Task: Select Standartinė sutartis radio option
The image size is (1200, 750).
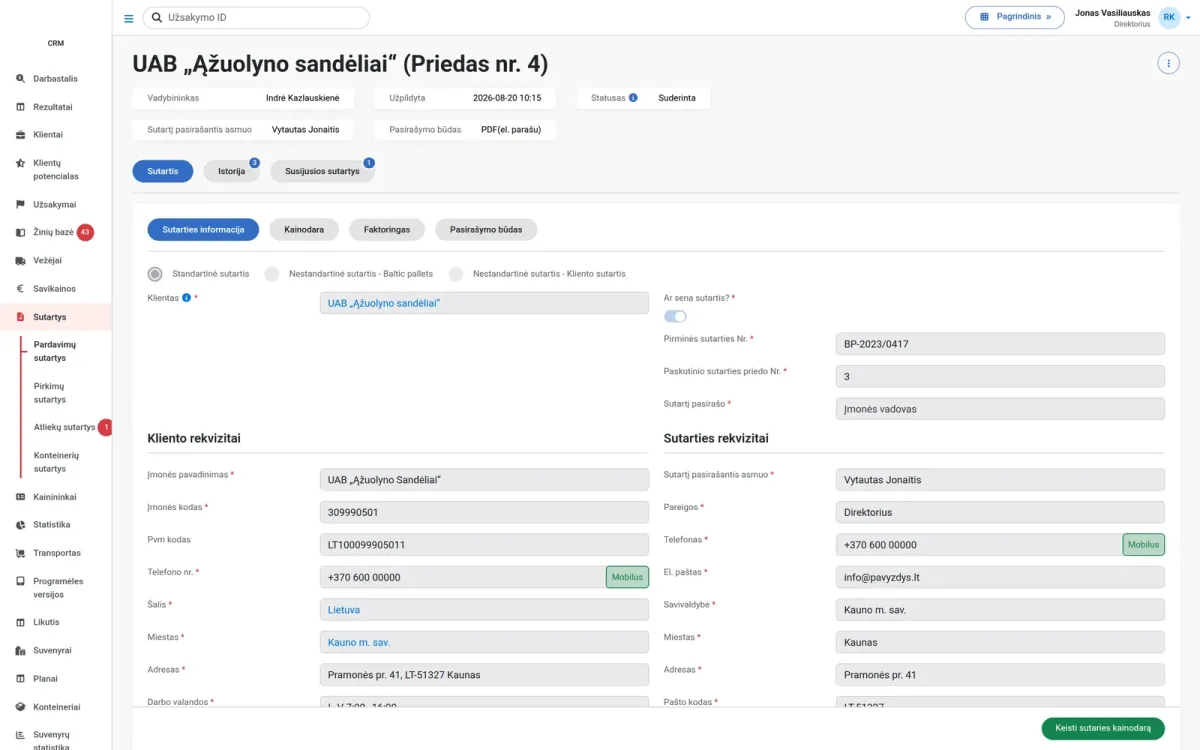Action: tap(155, 274)
